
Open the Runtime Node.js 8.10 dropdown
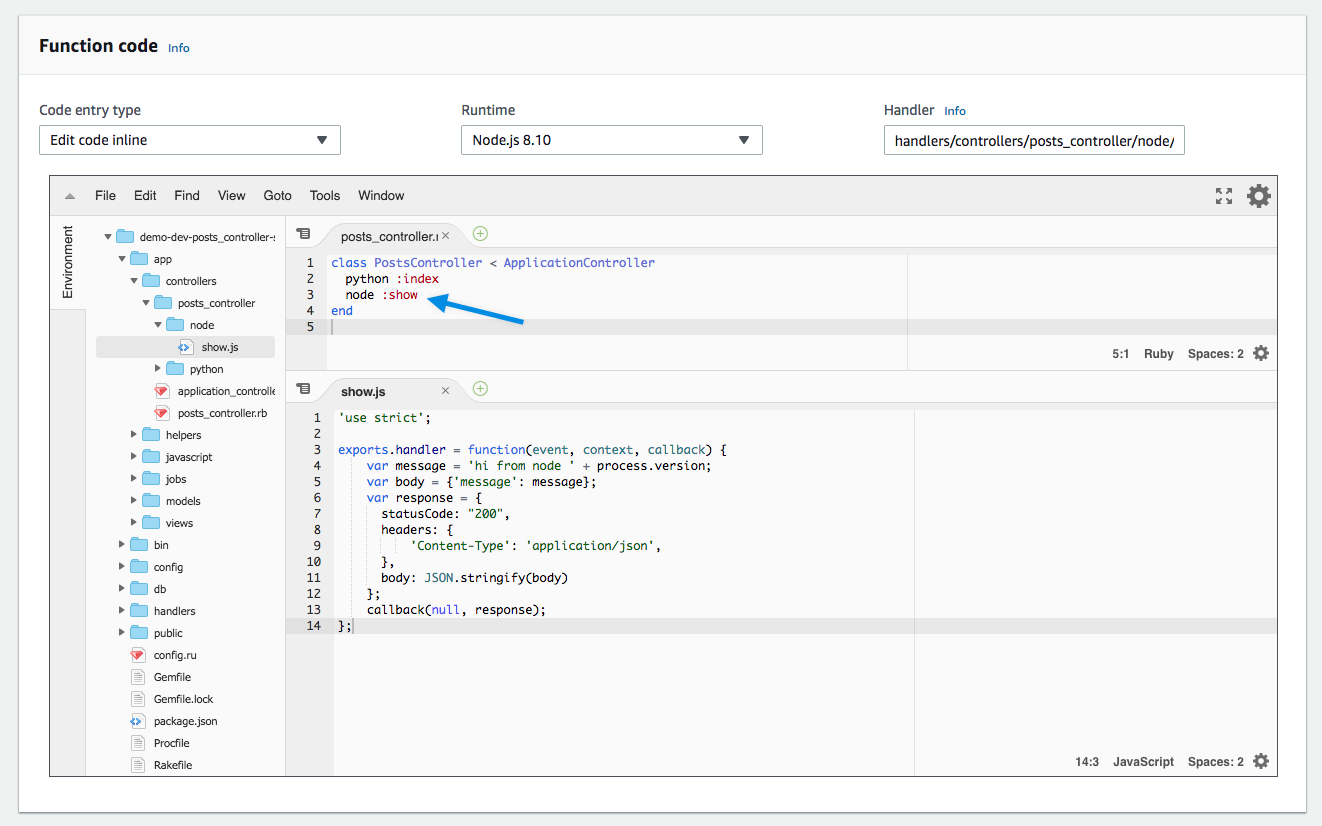pyautogui.click(x=612, y=140)
